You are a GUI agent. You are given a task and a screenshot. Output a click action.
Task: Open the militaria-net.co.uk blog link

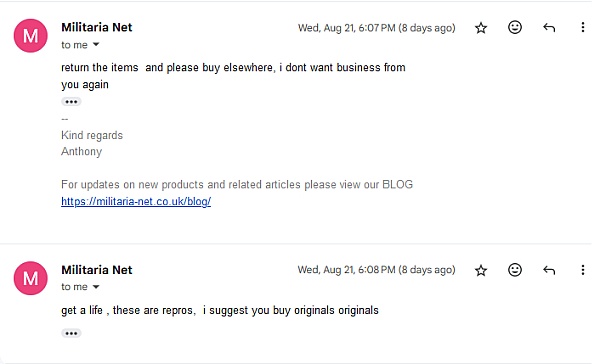(x=136, y=201)
